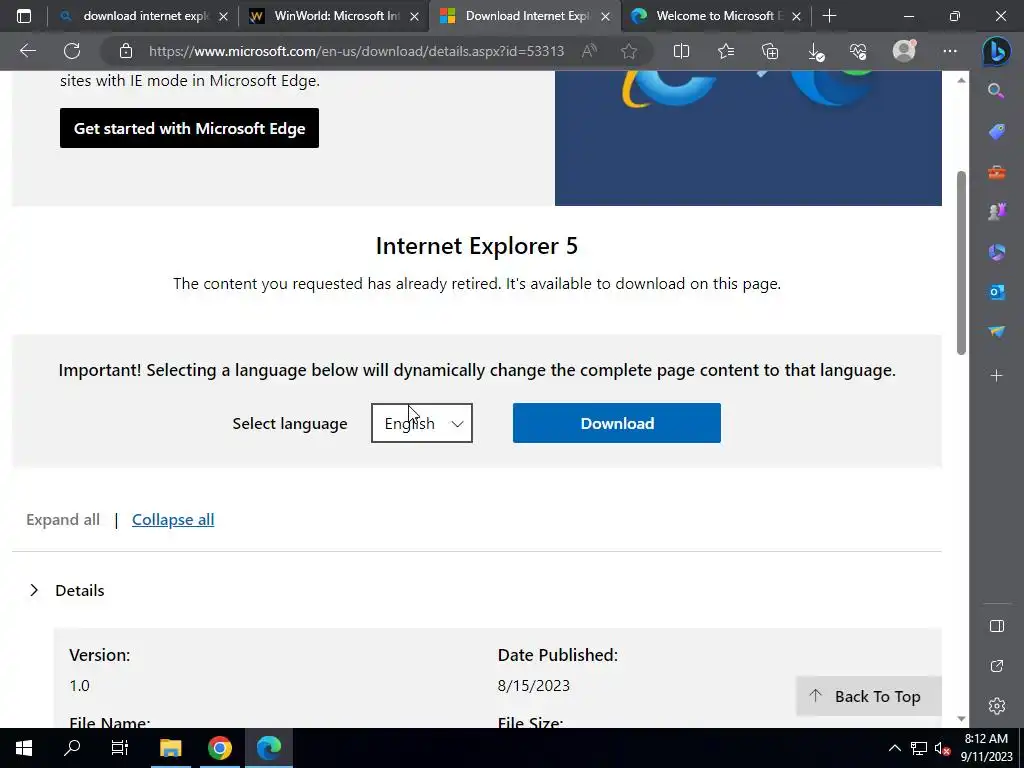The image size is (1024, 768).
Task: Click the Collapse all link
Action: point(173,520)
